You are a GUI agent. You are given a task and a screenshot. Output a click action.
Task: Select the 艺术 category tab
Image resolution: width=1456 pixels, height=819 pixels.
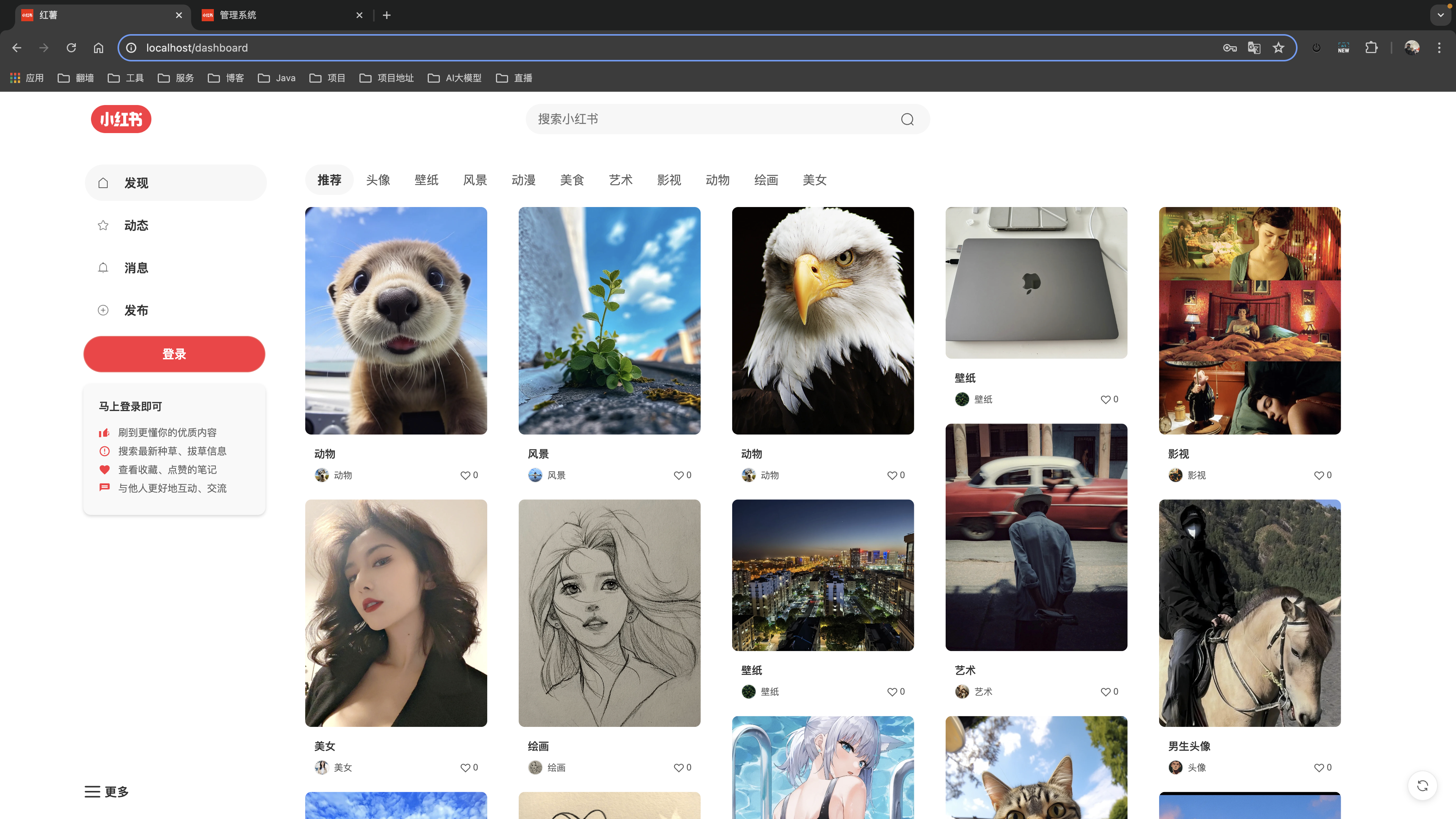pos(621,180)
